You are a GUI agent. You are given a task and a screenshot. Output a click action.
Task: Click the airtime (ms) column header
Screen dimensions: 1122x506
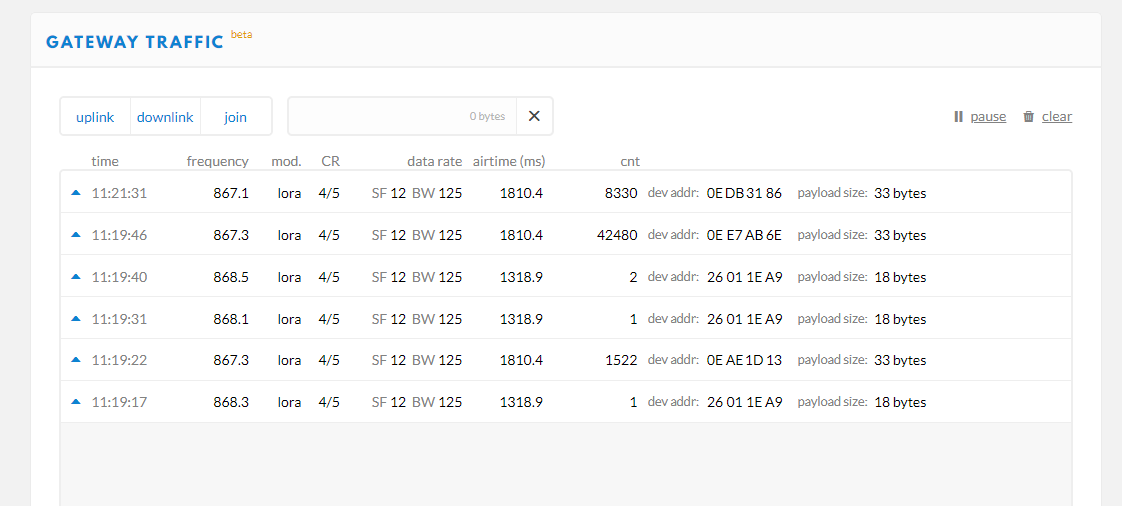point(509,161)
